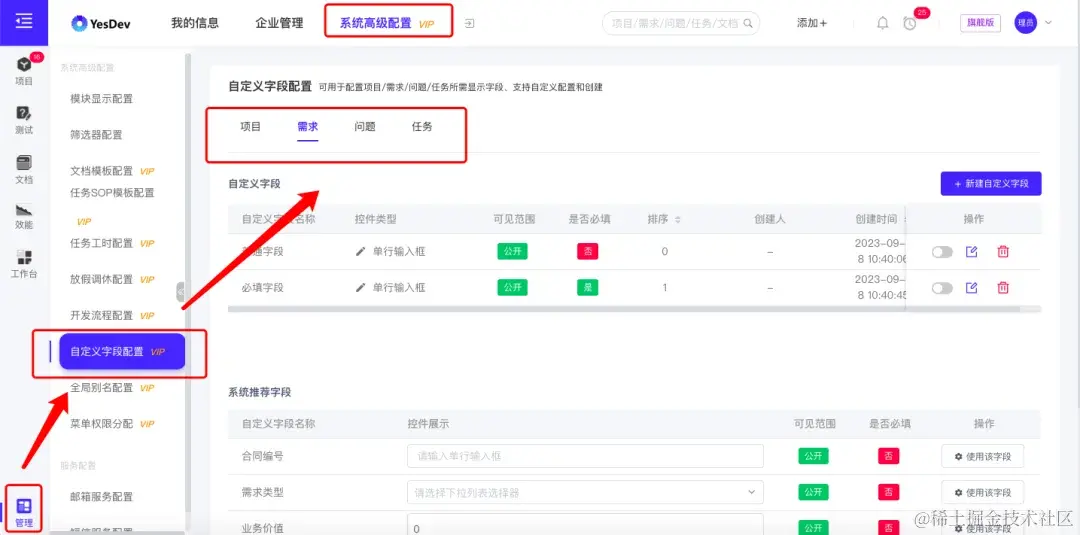Switch to the 企业管理 top tab

point(279,23)
